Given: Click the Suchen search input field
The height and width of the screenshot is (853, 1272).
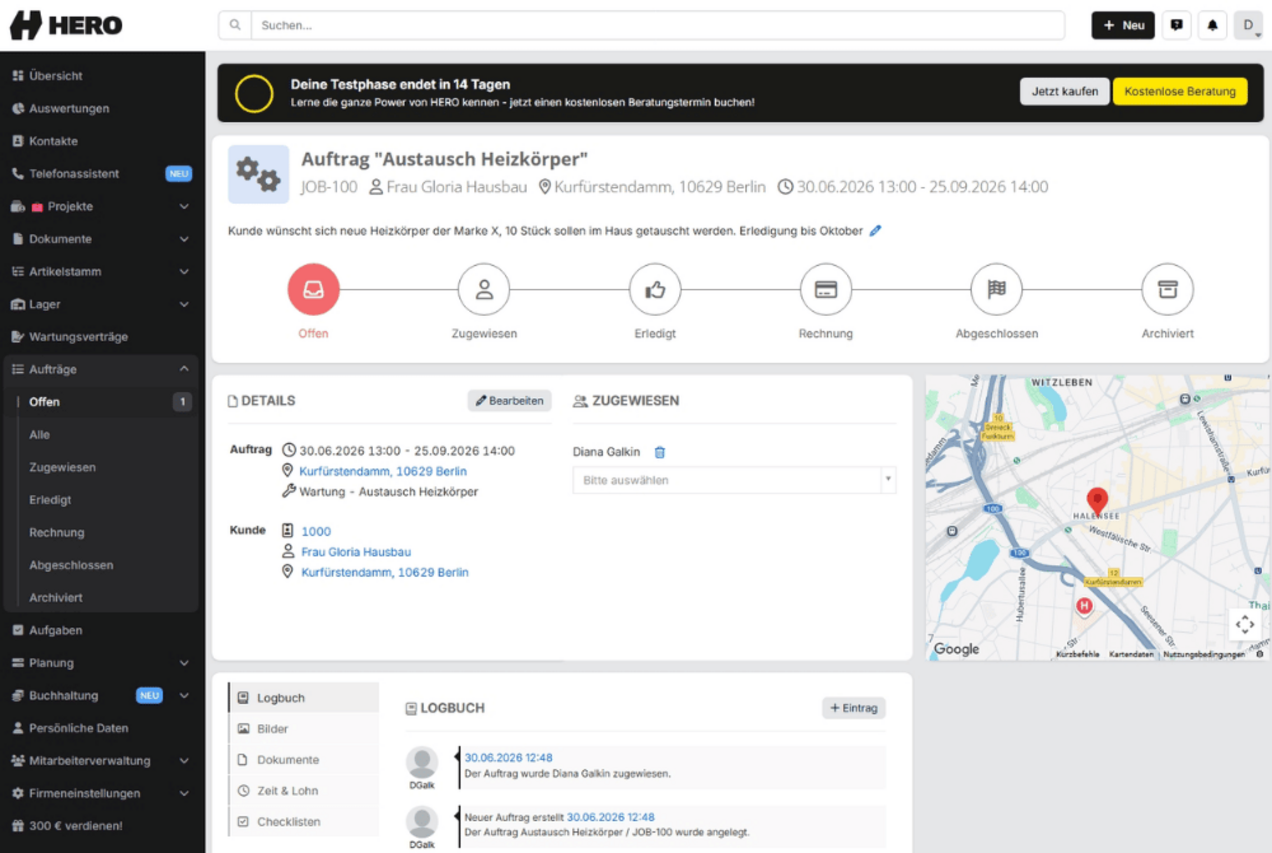Looking at the screenshot, I should tap(658, 25).
